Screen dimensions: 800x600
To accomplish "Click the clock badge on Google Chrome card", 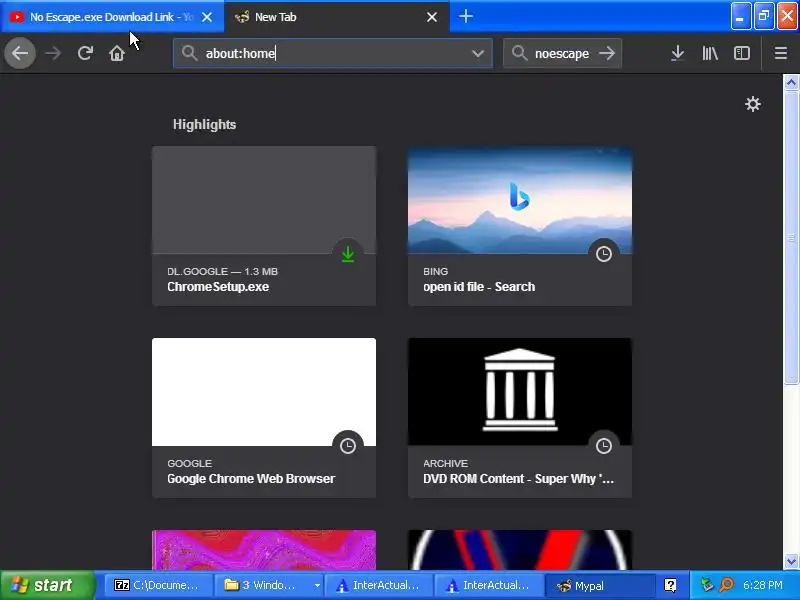I will click(348, 445).
